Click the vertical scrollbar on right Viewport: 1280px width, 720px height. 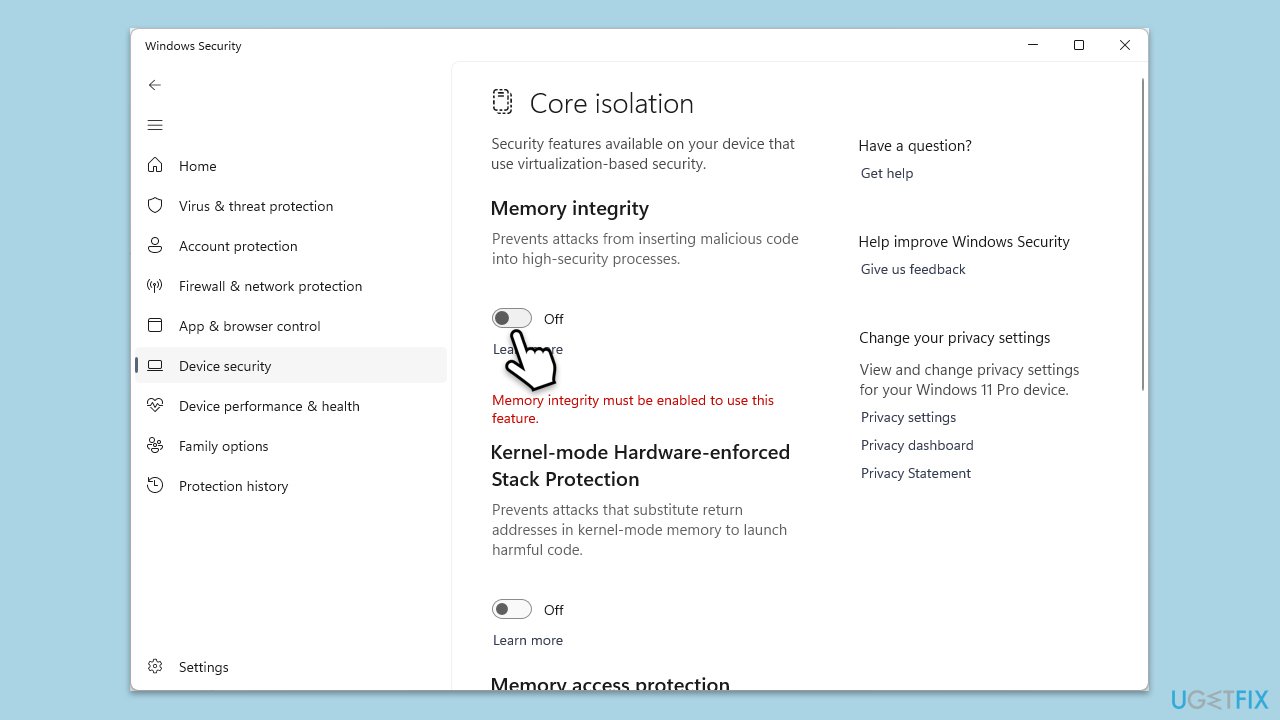[1143, 235]
